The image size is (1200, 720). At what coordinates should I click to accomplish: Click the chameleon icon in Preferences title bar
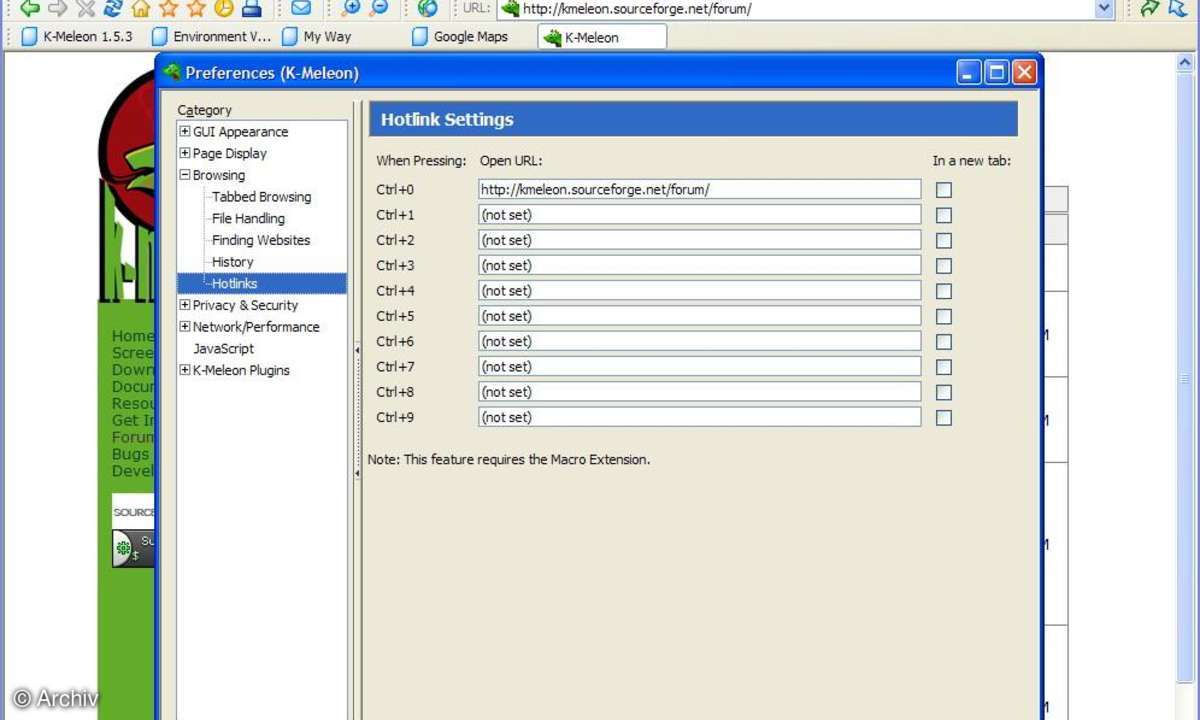point(172,72)
